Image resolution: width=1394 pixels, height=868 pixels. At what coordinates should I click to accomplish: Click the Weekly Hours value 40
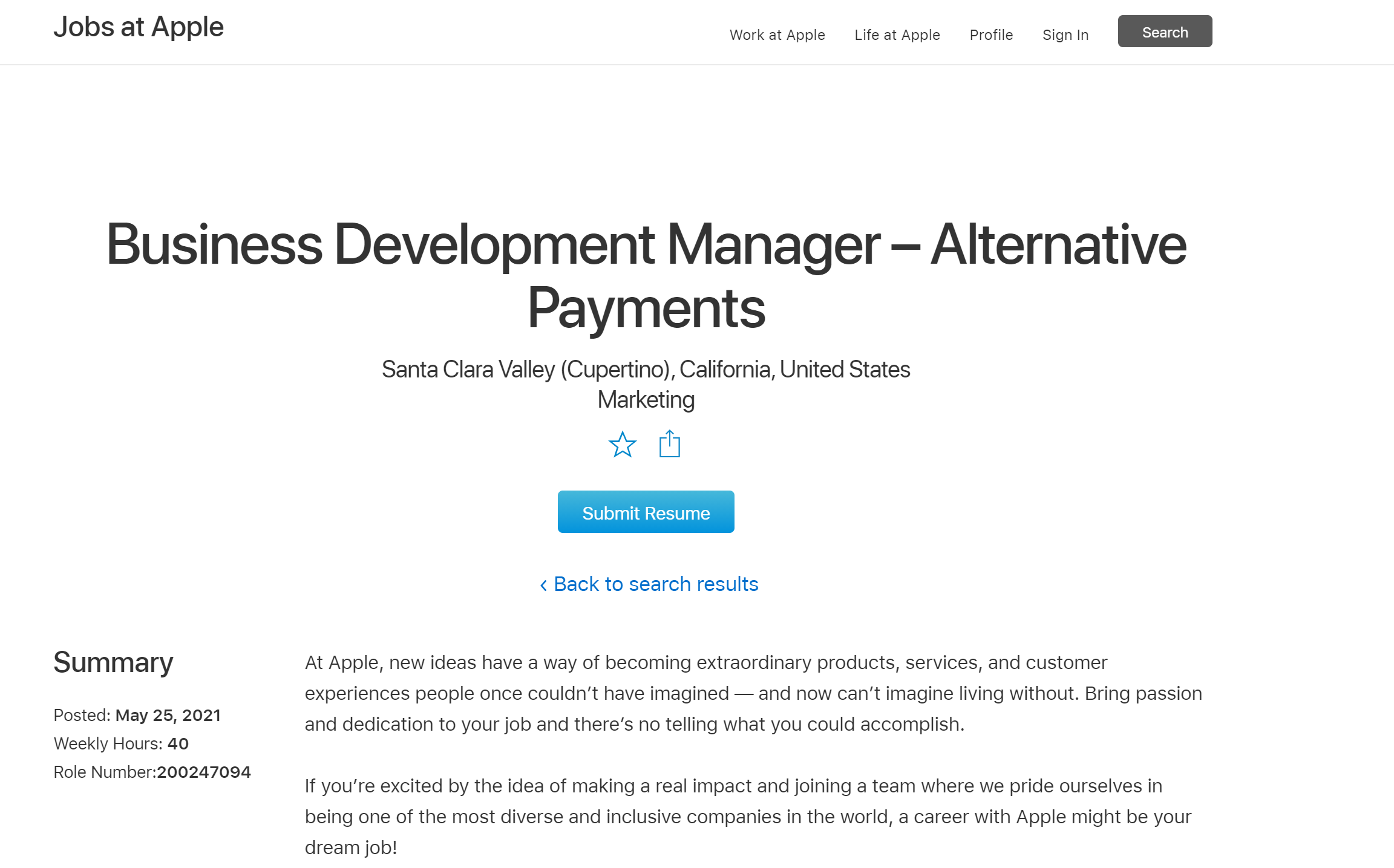(178, 743)
